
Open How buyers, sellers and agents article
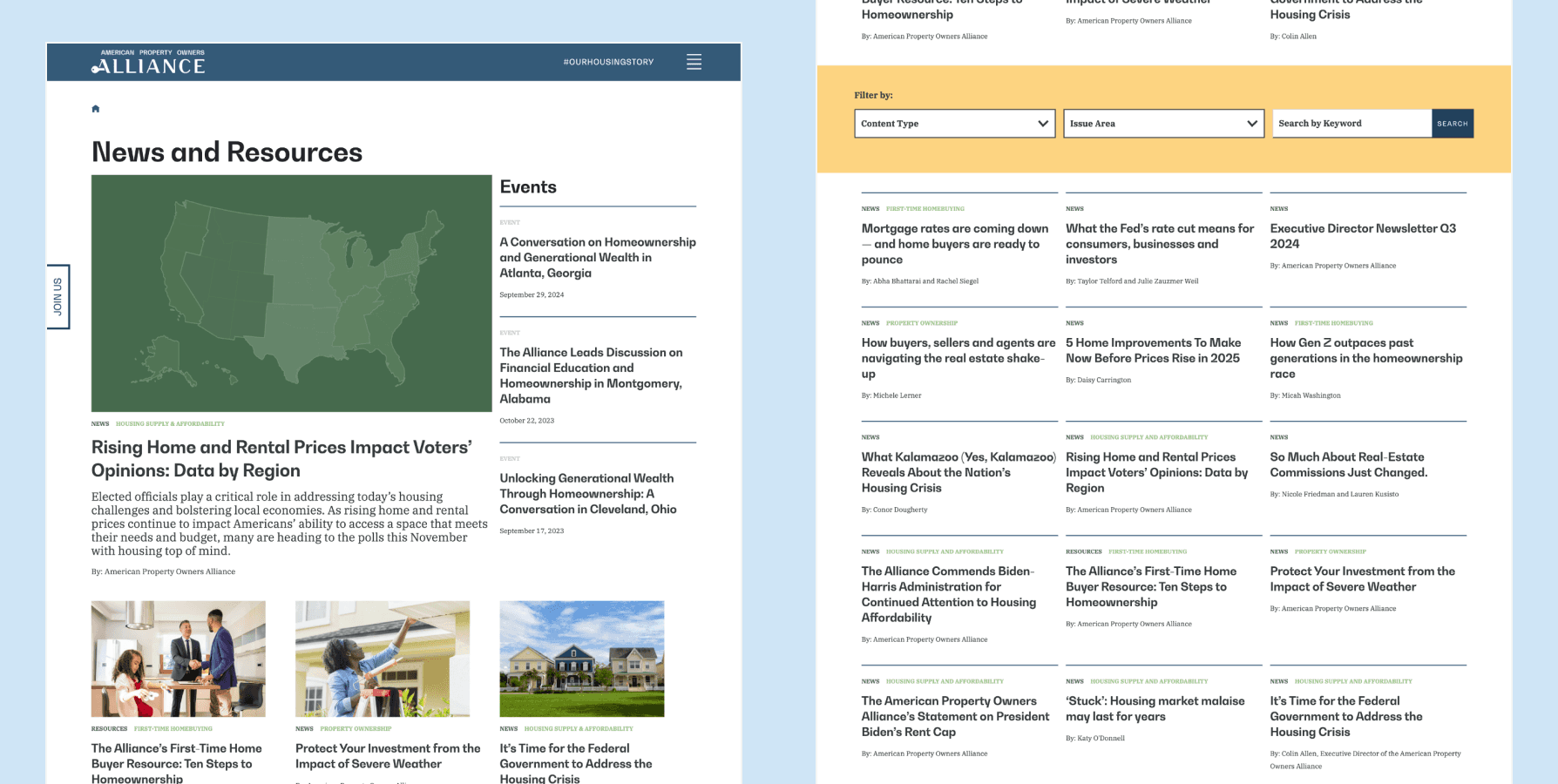click(959, 359)
